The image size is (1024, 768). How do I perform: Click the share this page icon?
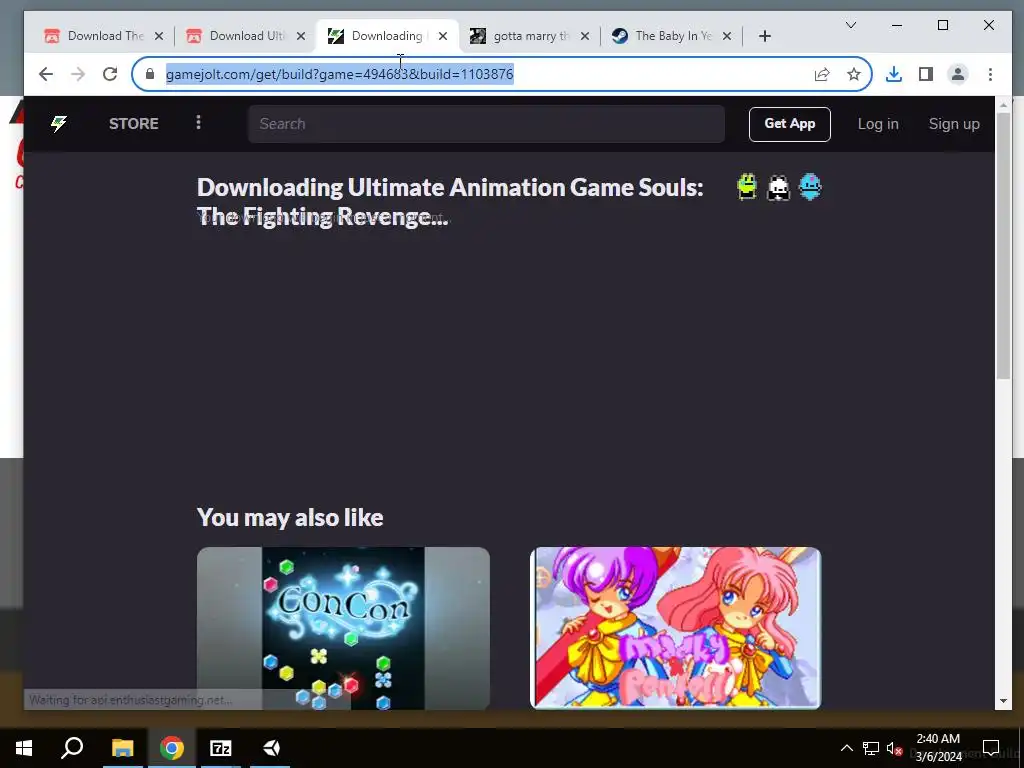coord(822,74)
